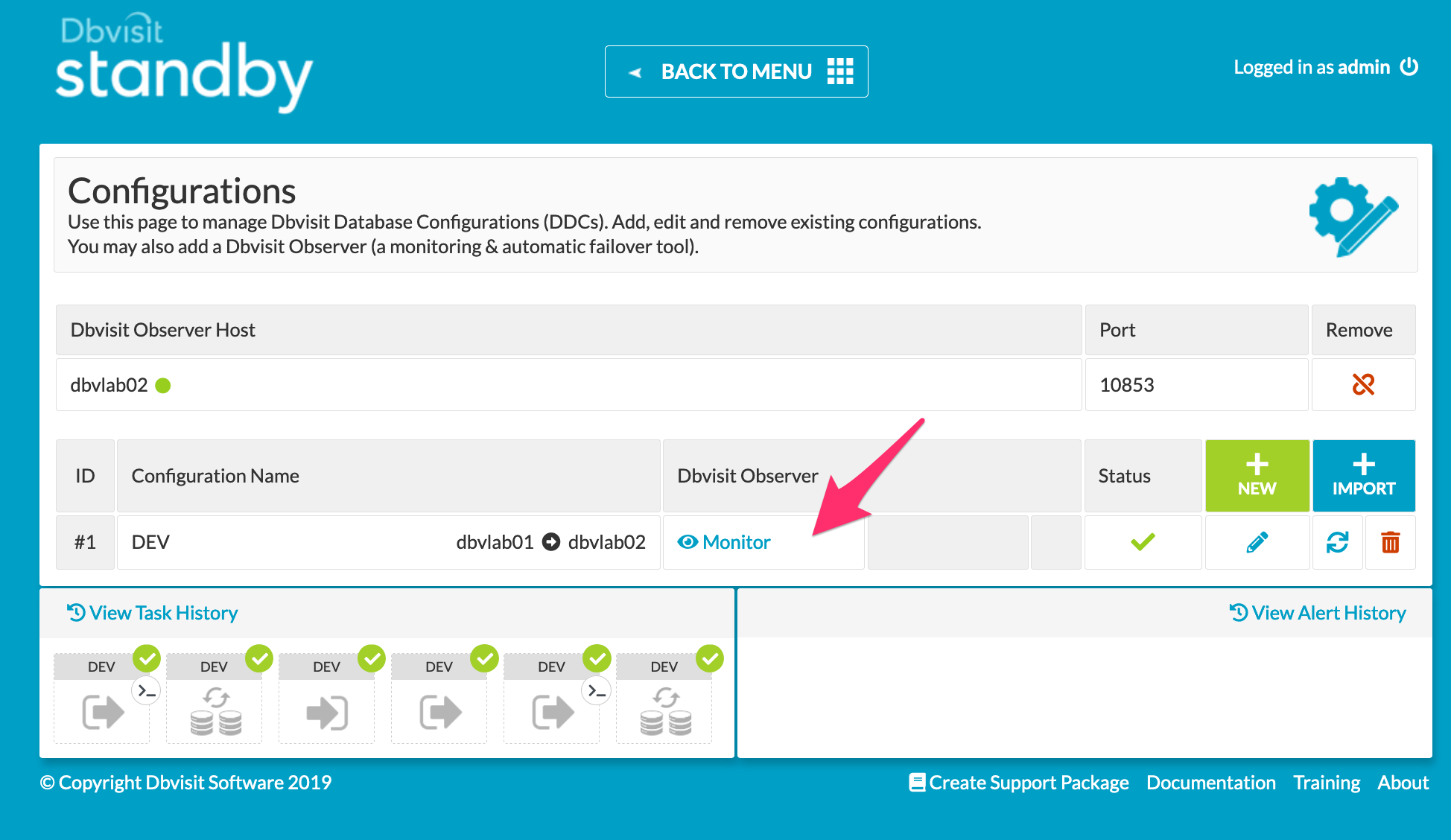1451x840 pixels.
Task: Click the Remove column header
Action: click(1363, 330)
